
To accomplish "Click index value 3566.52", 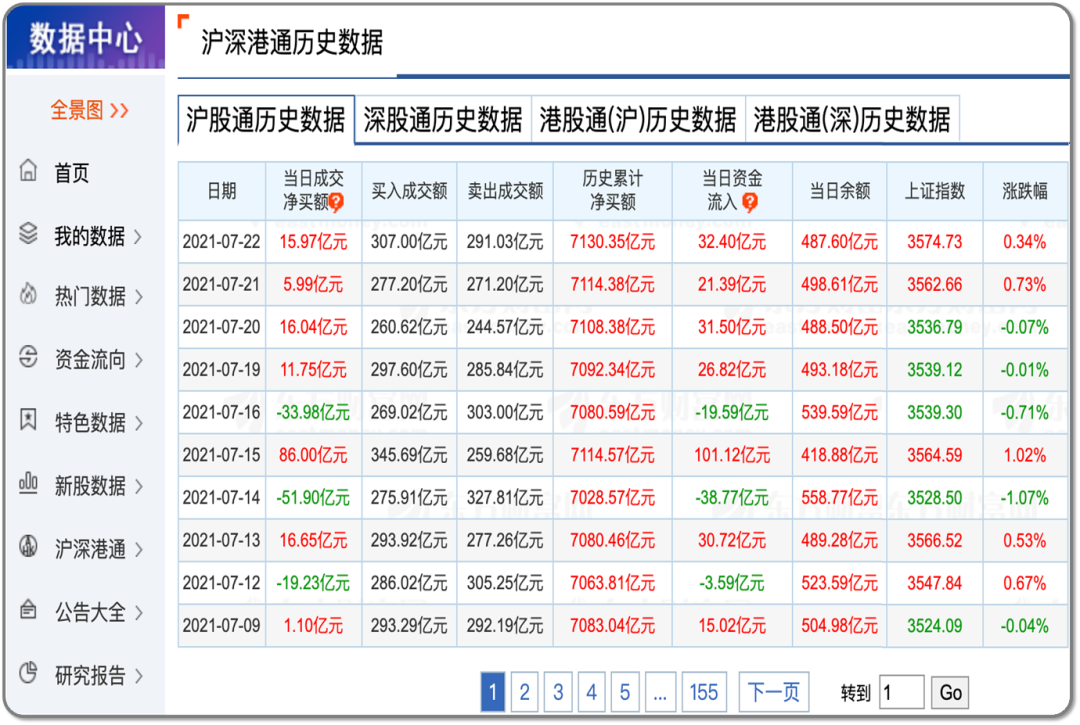I will [x=935, y=540].
